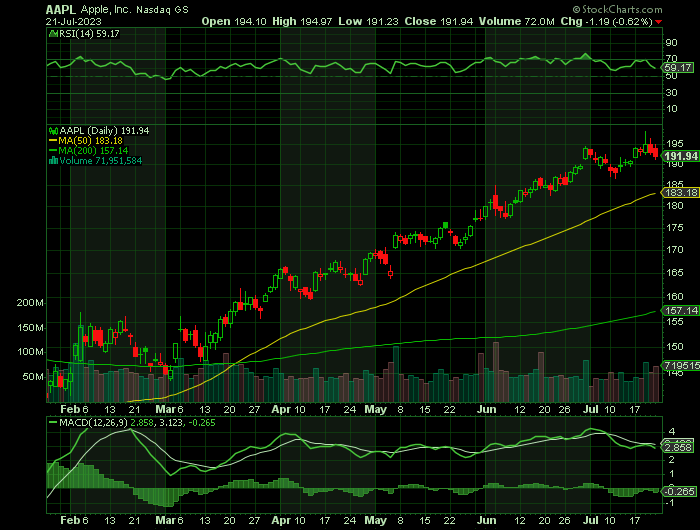
Task: Click the AAPL ticker symbol title
Action: pyautogui.click(x=61, y=9)
